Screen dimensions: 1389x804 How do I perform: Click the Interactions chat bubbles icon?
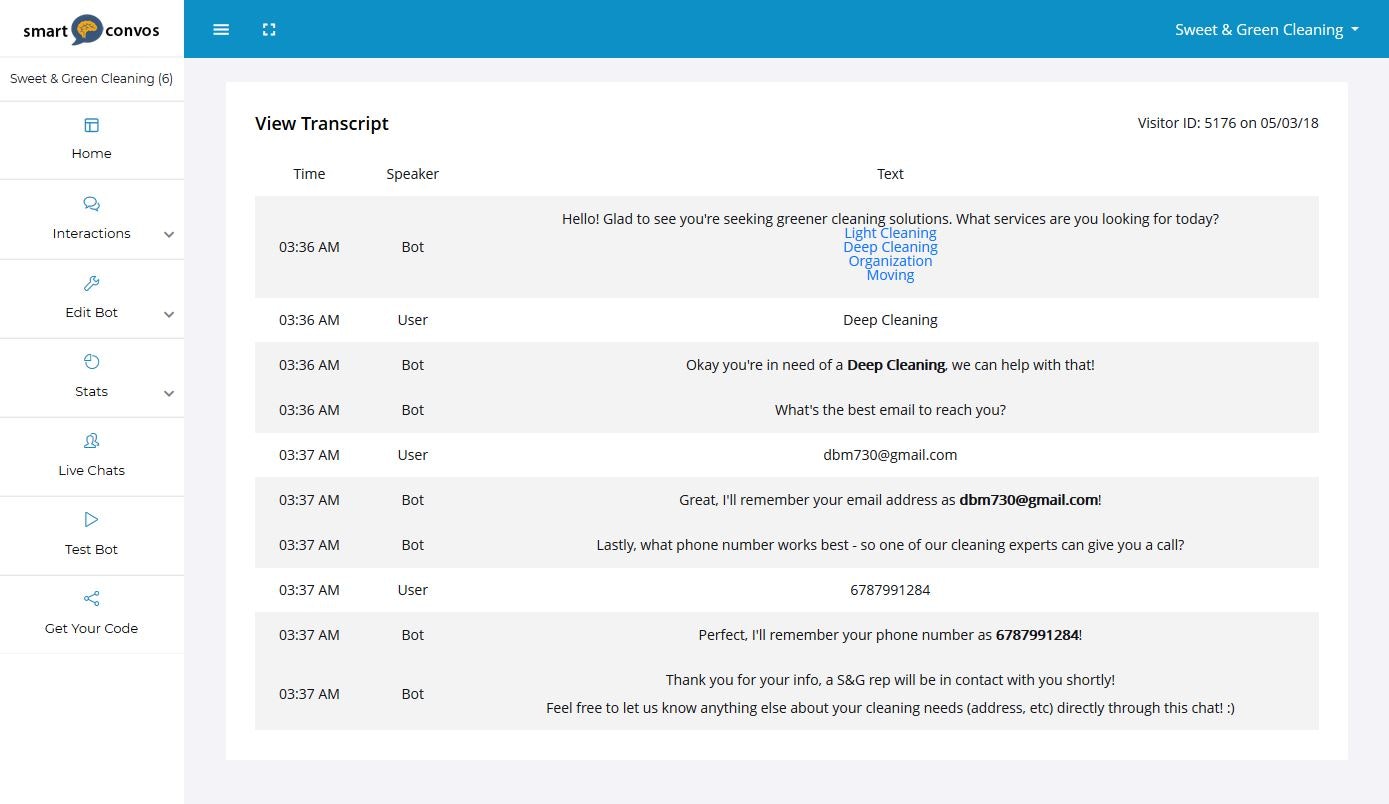pos(91,204)
